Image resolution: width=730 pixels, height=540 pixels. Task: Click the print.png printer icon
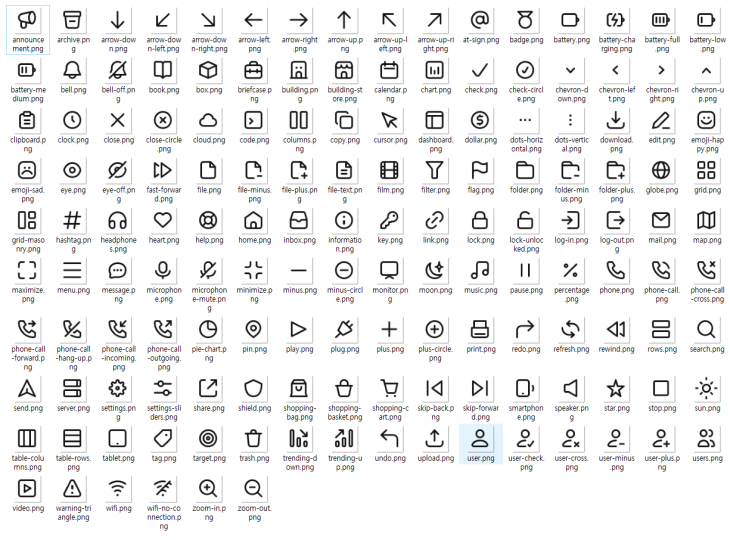(480, 330)
